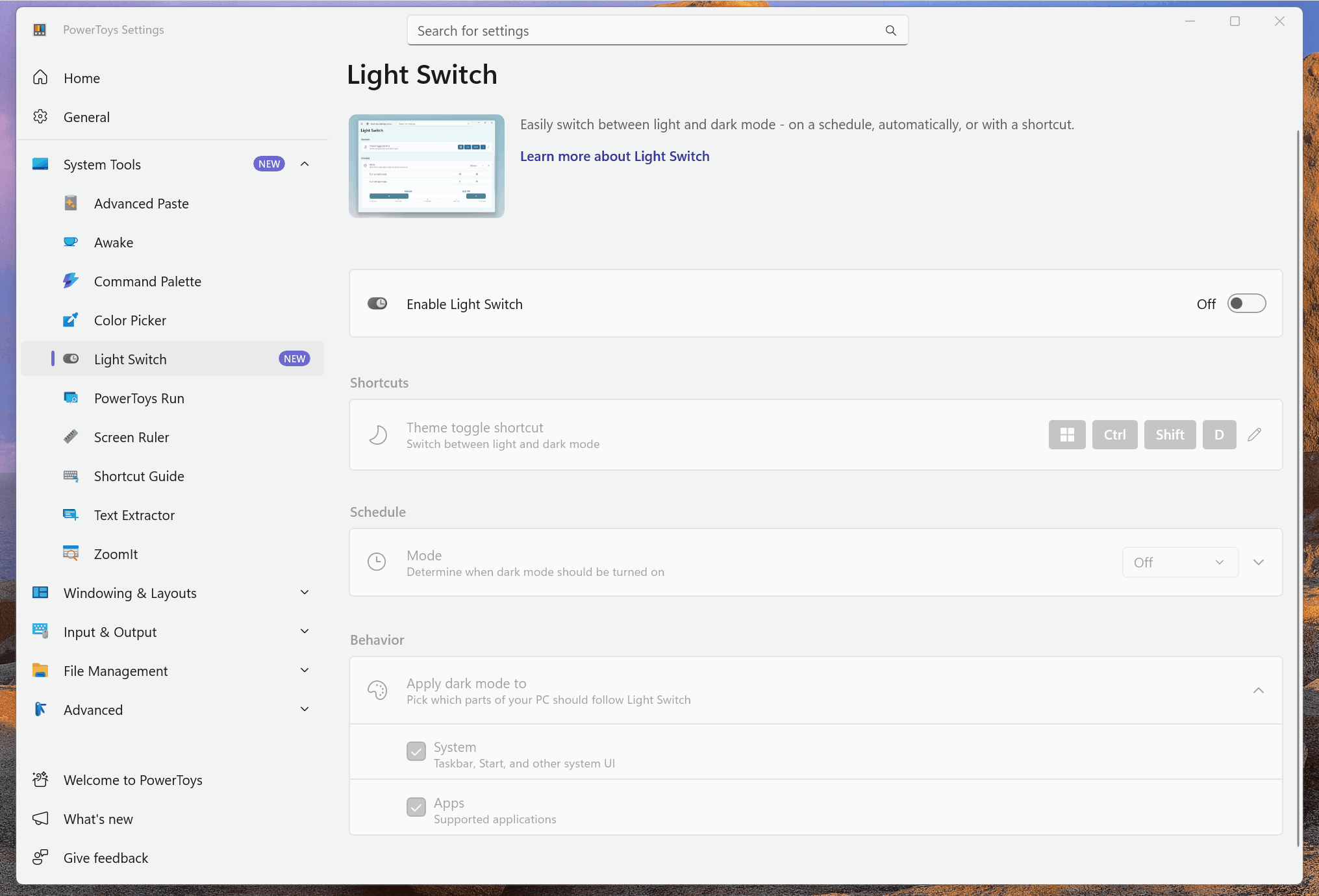Select the PowerToys Run launcher icon
This screenshot has height=896, width=1319.
point(71,397)
